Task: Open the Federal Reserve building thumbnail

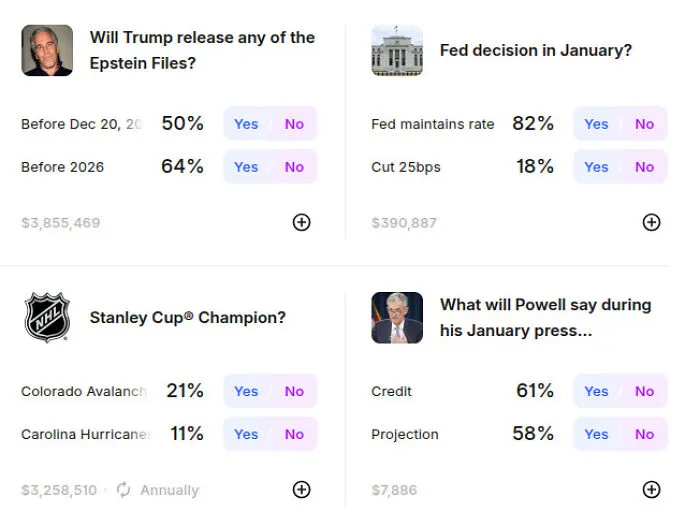Action: click(x=397, y=50)
